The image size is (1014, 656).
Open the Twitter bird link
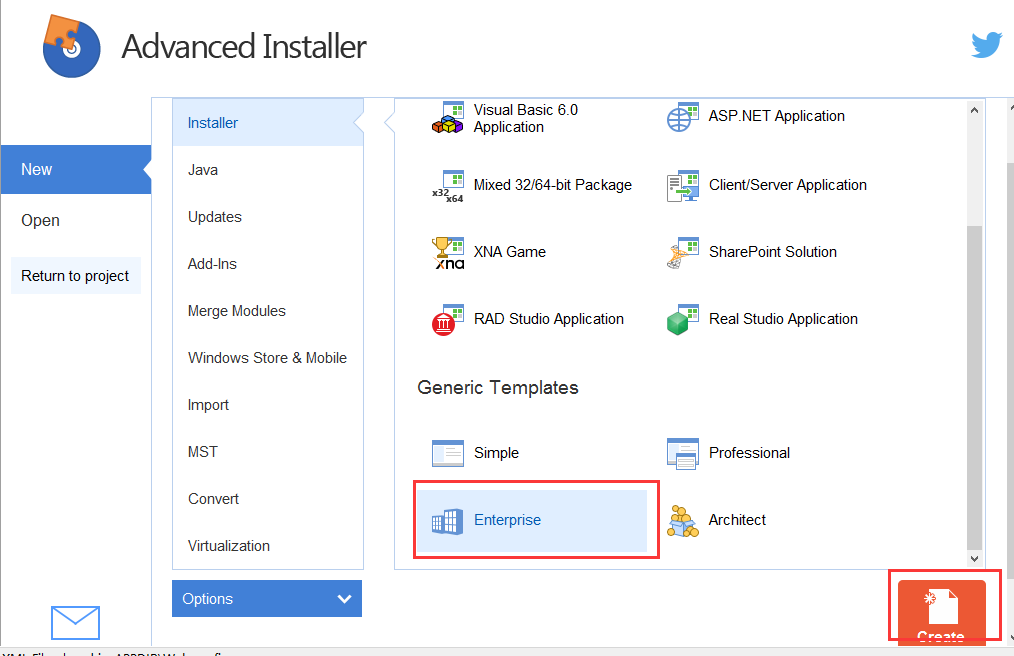(987, 45)
